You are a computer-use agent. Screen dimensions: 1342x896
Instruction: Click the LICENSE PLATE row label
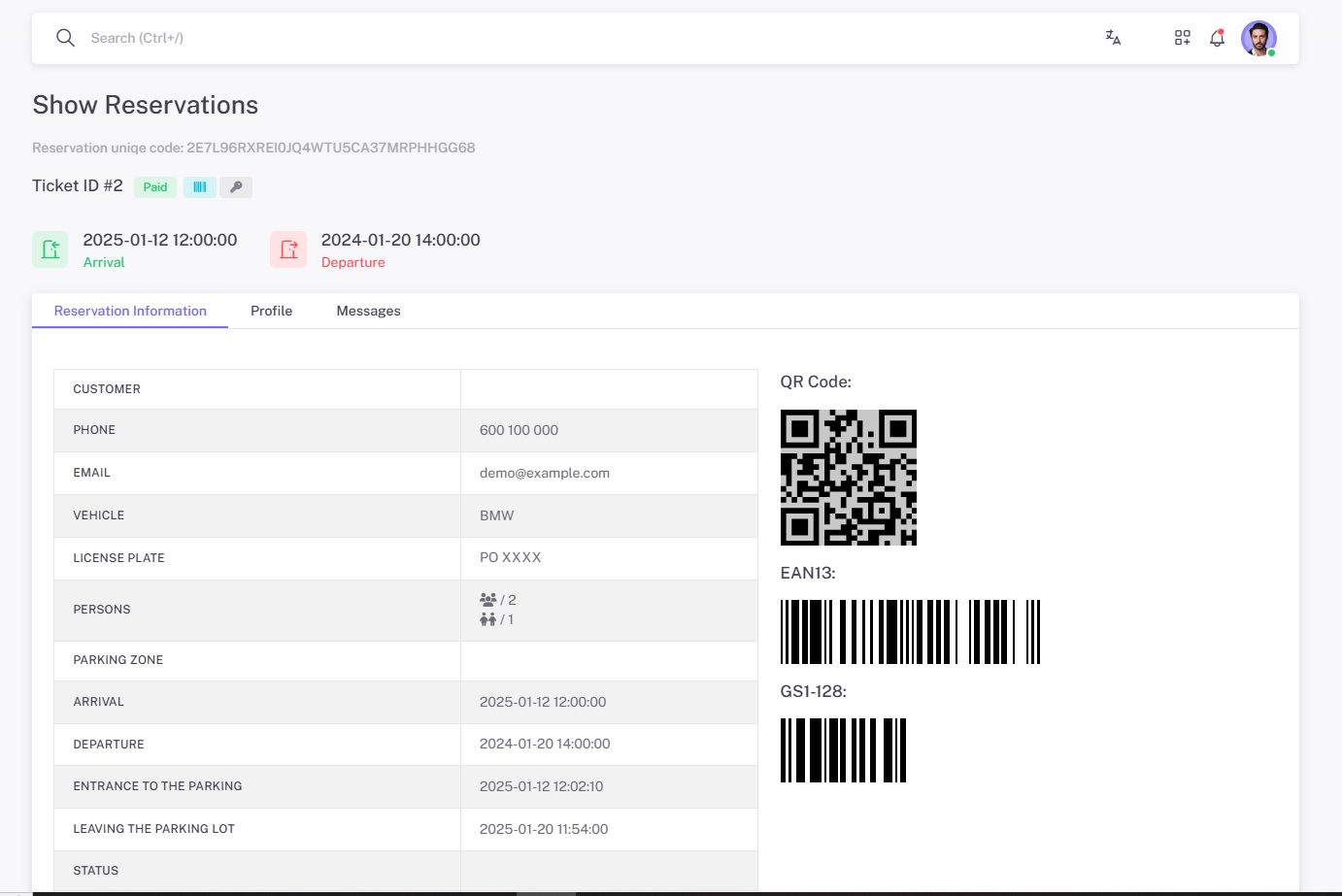click(118, 558)
